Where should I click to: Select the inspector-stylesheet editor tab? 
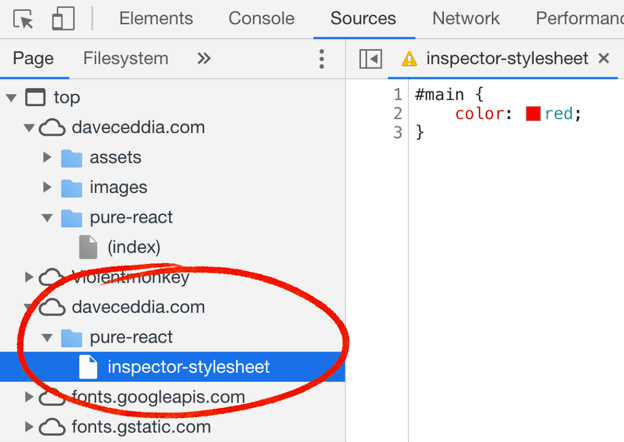click(x=507, y=58)
